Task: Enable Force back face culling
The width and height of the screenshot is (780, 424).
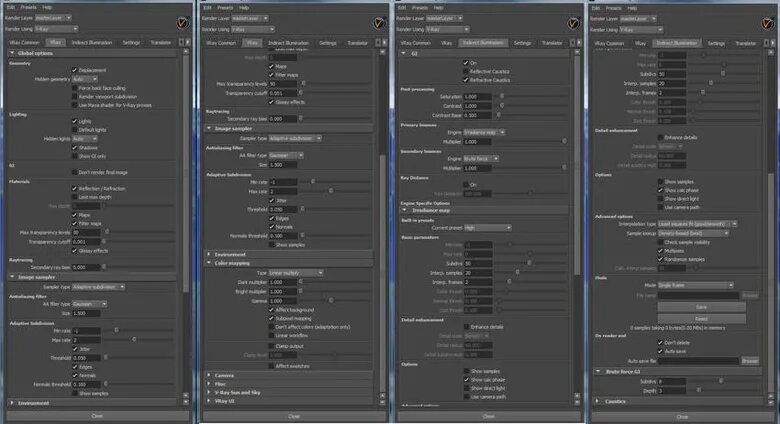Action: [x=75, y=88]
